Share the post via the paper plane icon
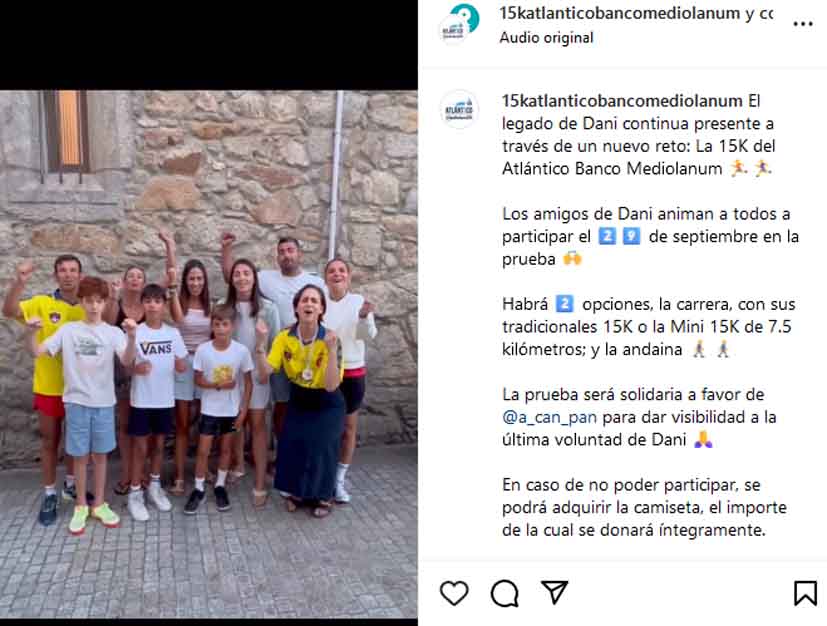The height and width of the screenshot is (626, 827). 555,592
